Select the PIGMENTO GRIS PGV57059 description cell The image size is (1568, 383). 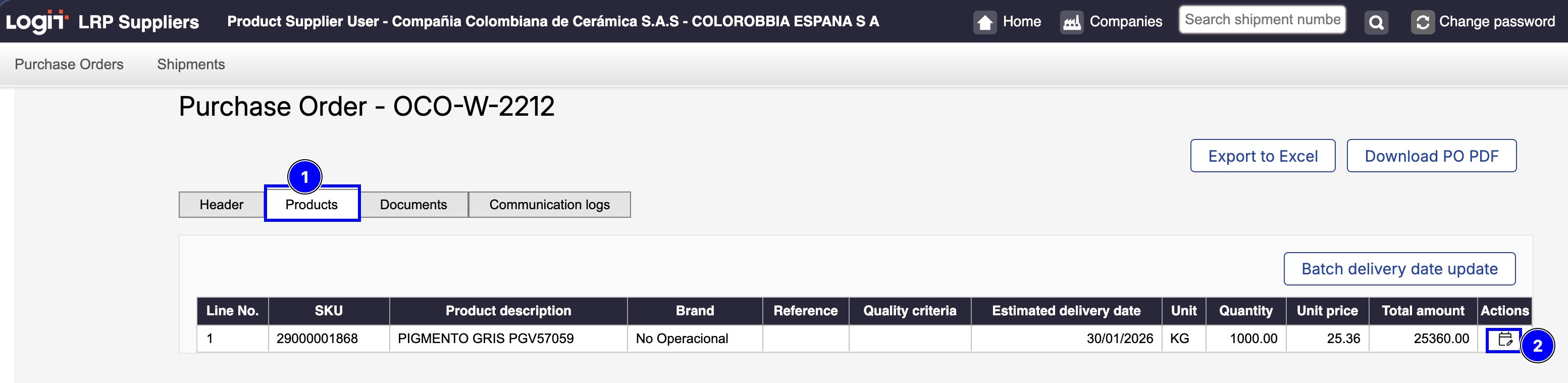pyautogui.click(x=485, y=339)
